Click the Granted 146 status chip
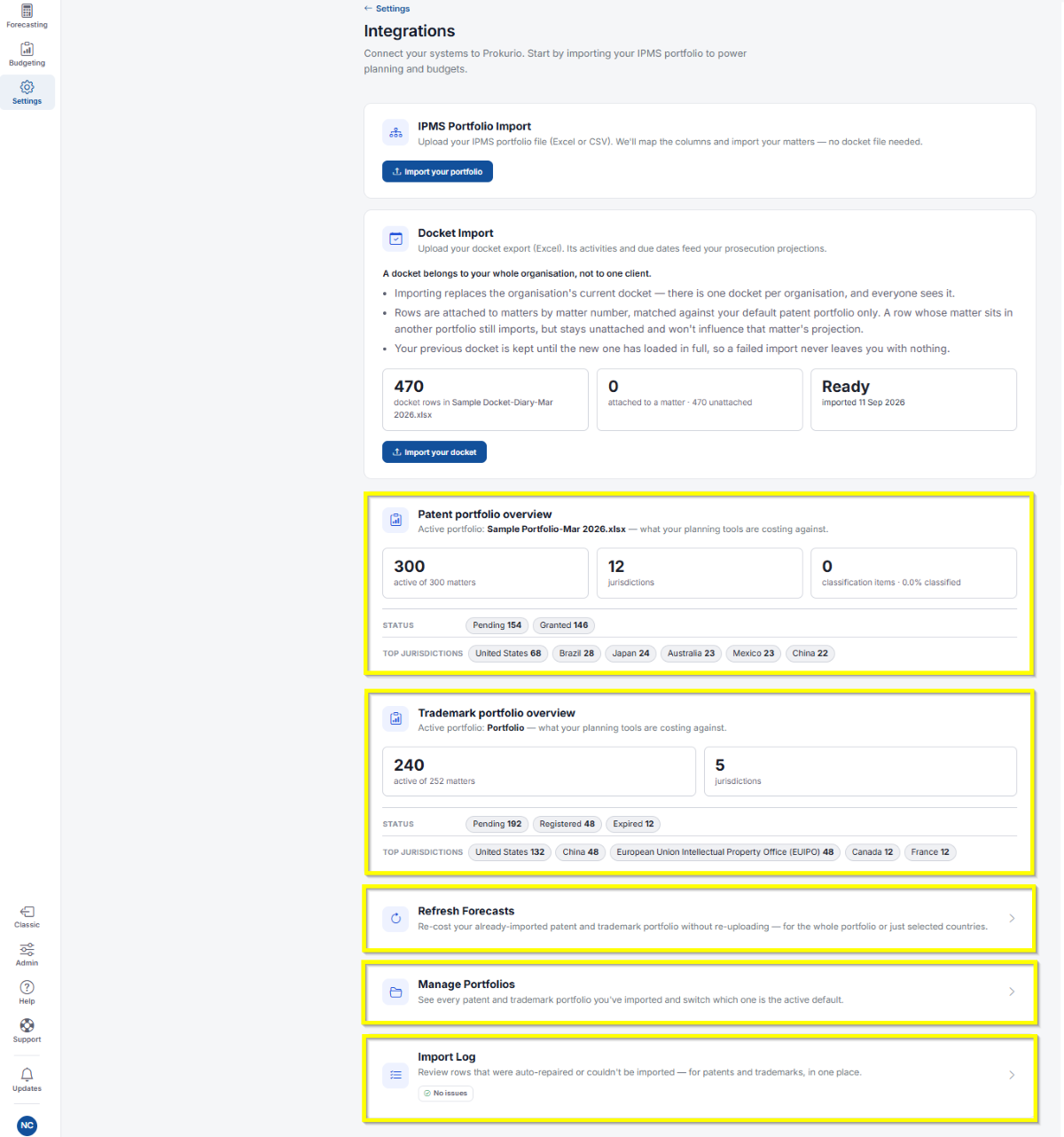Screen dimensions: 1064x1137 tap(564, 625)
